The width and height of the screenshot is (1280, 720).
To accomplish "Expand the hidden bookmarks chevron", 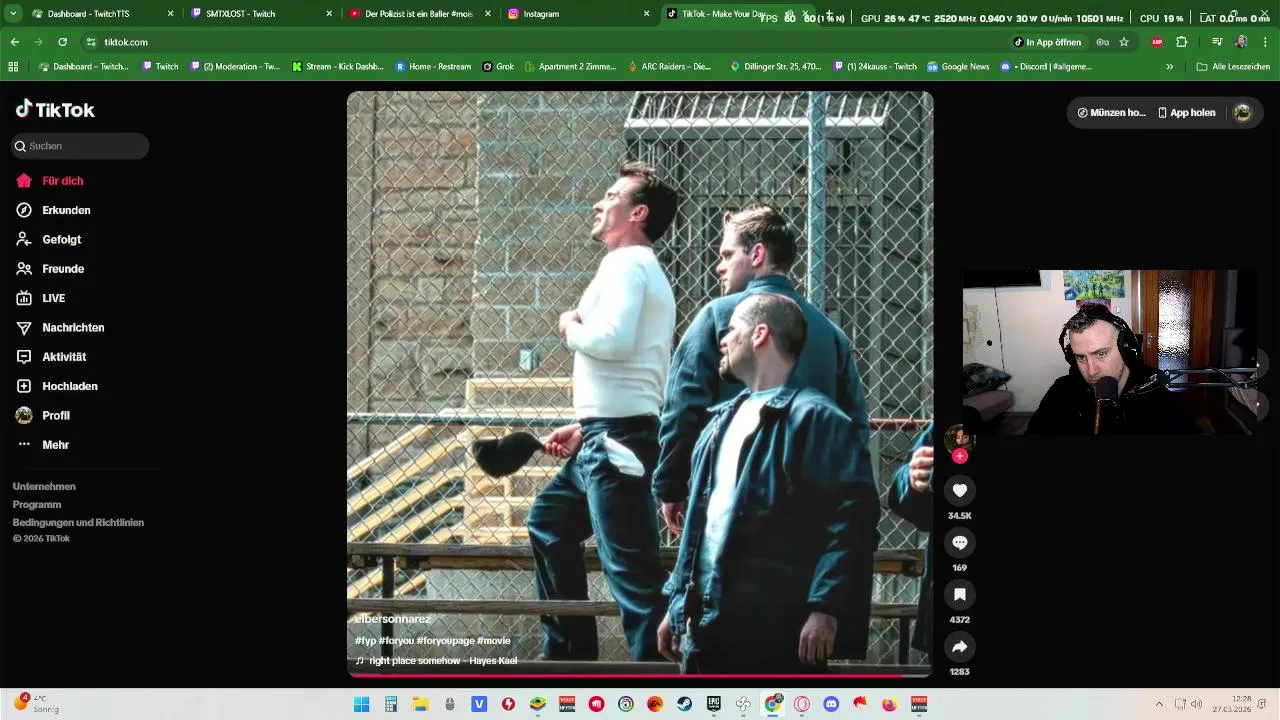I will pos(1170,67).
